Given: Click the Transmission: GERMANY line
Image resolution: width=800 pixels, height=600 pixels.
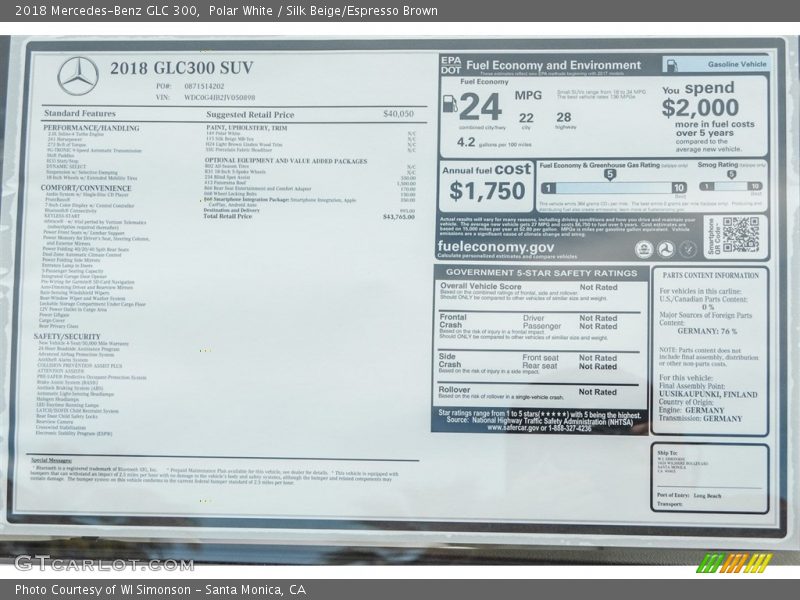Looking at the screenshot, I should pos(700,418).
